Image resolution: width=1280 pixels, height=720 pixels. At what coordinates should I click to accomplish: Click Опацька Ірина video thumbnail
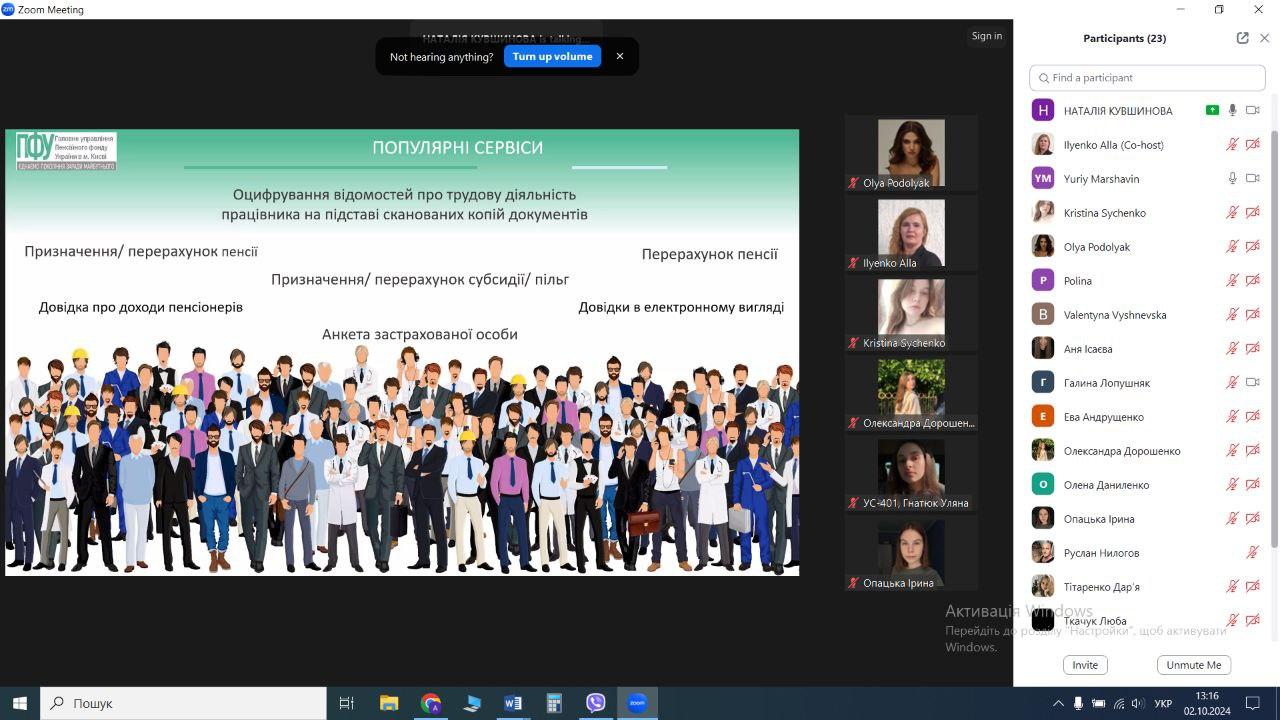pyautogui.click(x=911, y=553)
